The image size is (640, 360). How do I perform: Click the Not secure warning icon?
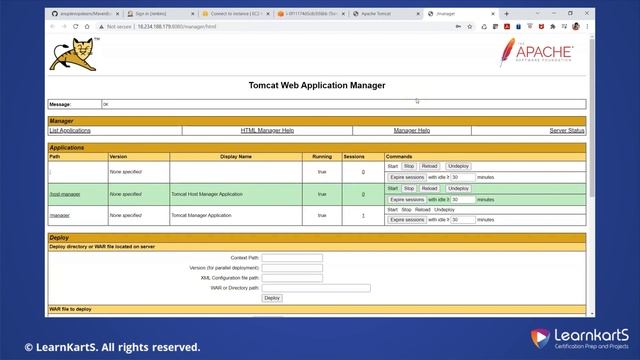pos(101,27)
